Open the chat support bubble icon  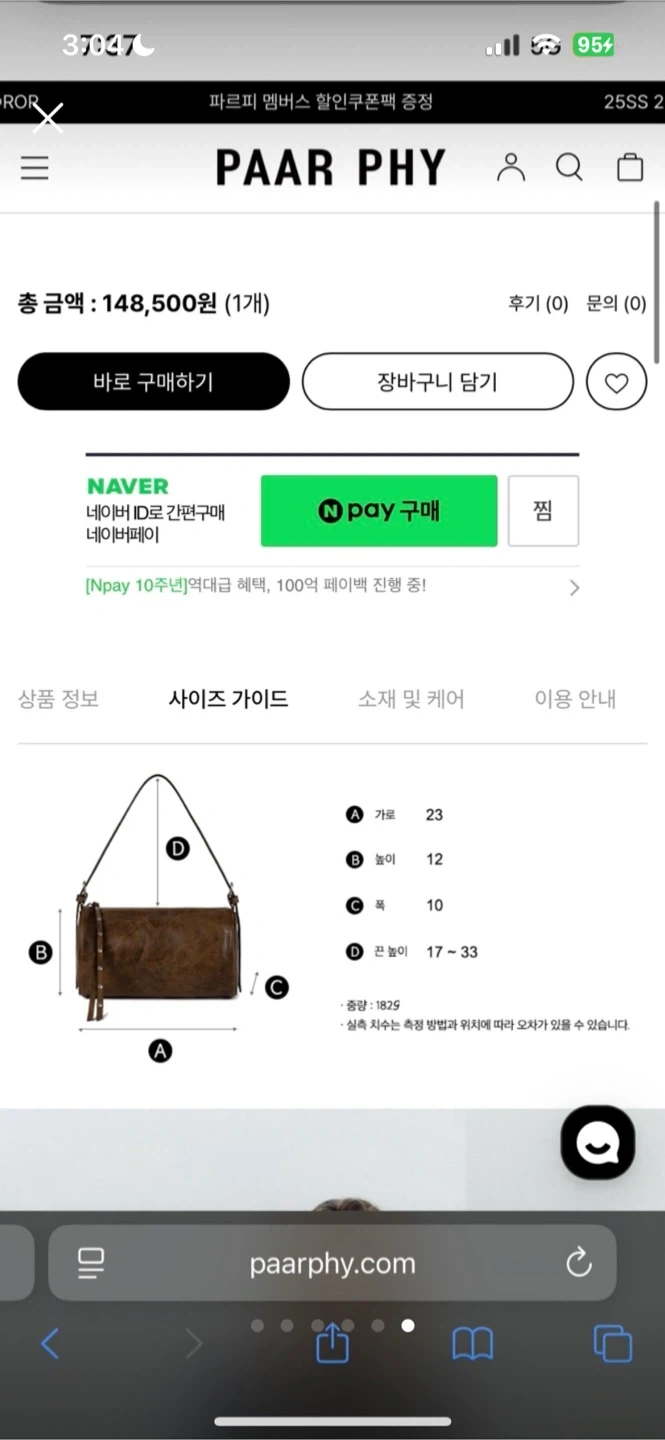coord(598,1142)
